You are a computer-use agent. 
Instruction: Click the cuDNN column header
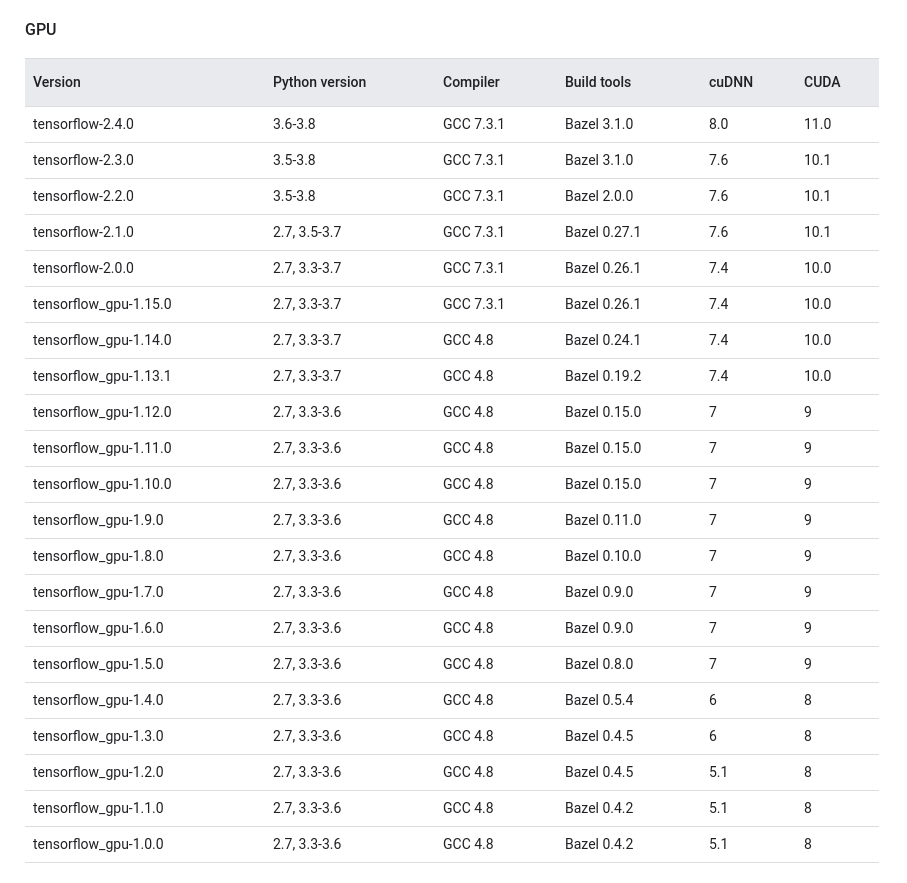731,82
